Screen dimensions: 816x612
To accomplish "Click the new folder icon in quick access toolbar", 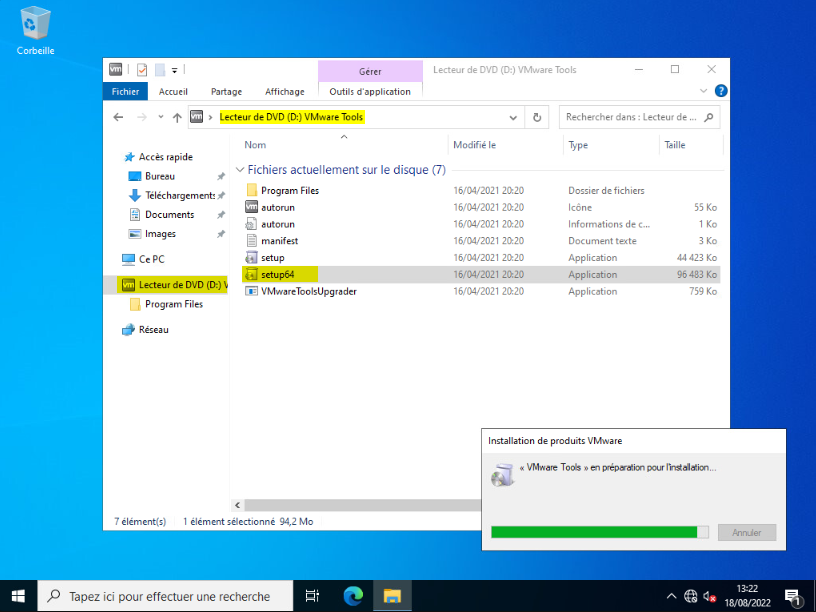I will click(160, 70).
